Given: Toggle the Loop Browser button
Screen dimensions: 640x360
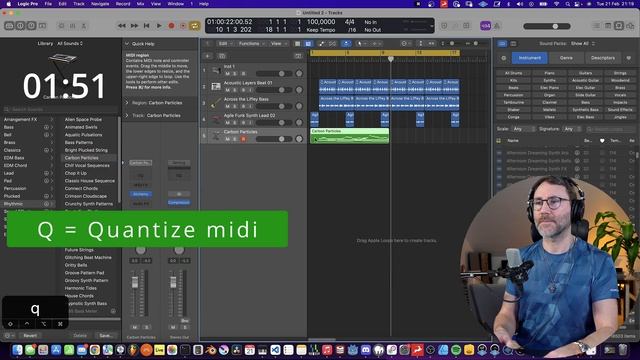Looking at the screenshot, I should tap(619, 26).
